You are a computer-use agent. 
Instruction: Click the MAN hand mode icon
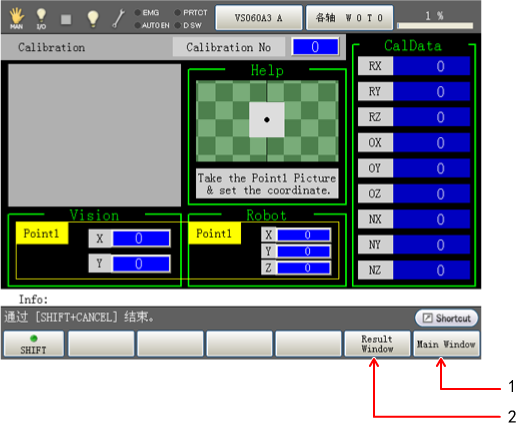[x=16, y=18]
